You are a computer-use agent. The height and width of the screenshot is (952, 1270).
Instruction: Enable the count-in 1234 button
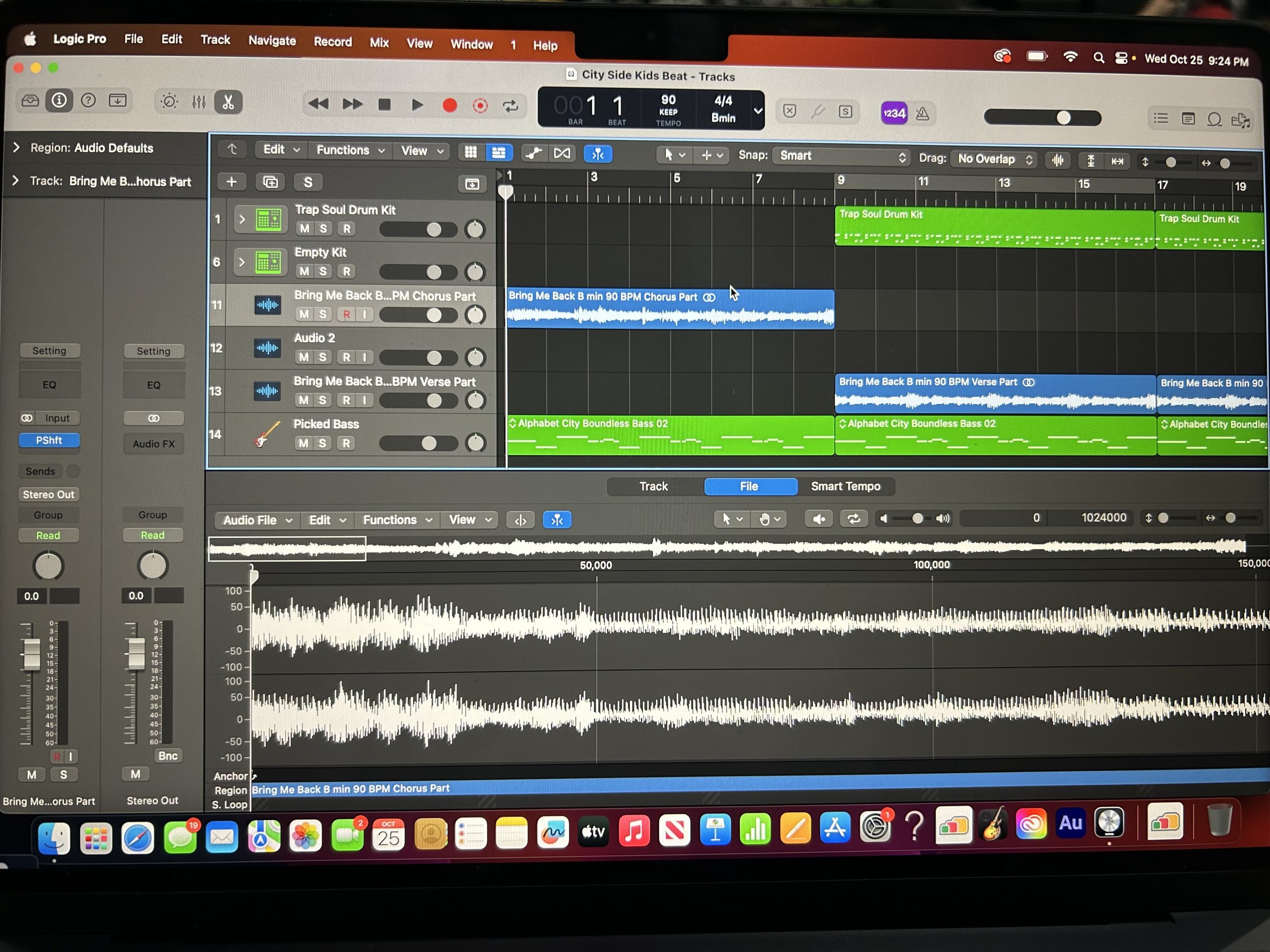coord(894,114)
